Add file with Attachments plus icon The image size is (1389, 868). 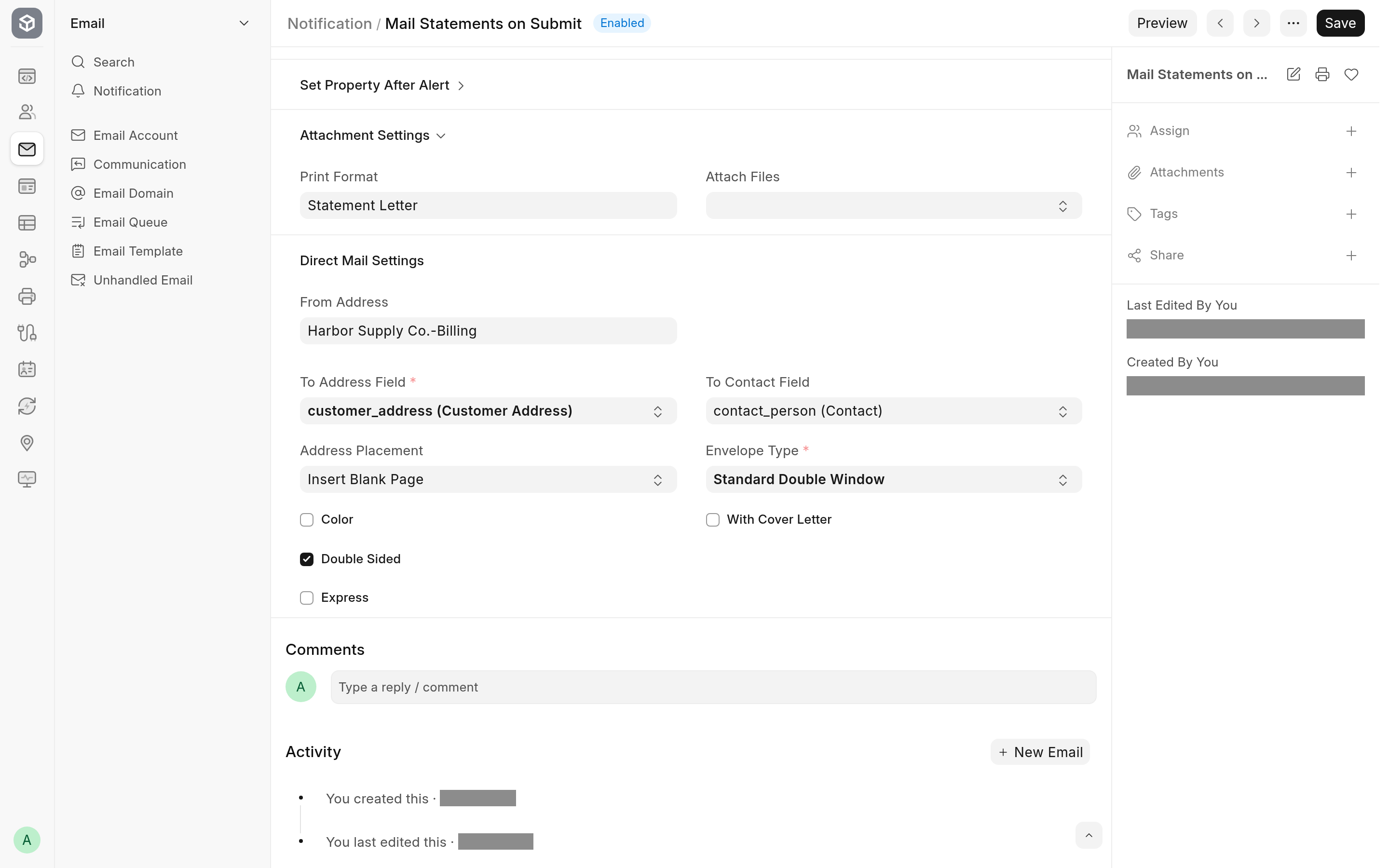[1351, 173]
